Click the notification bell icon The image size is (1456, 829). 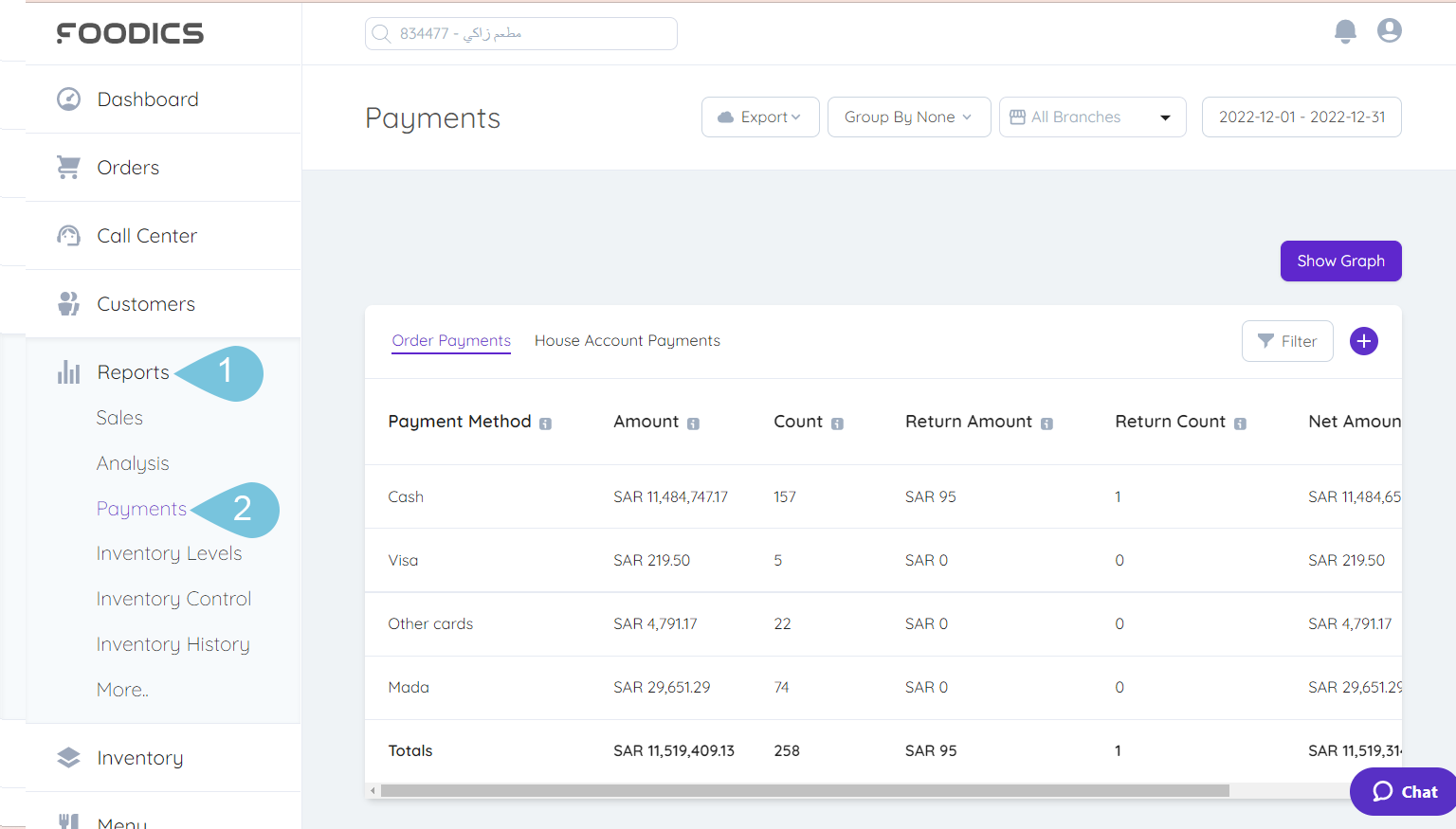click(x=1345, y=30)
